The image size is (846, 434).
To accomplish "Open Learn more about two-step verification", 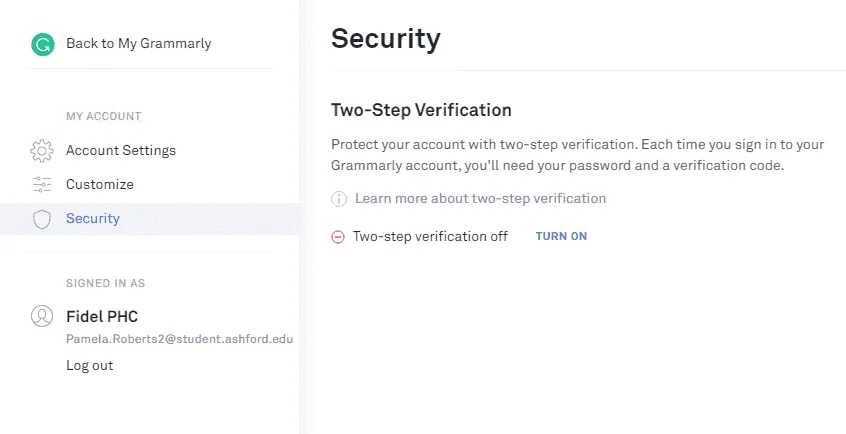I will pos(480,199).
